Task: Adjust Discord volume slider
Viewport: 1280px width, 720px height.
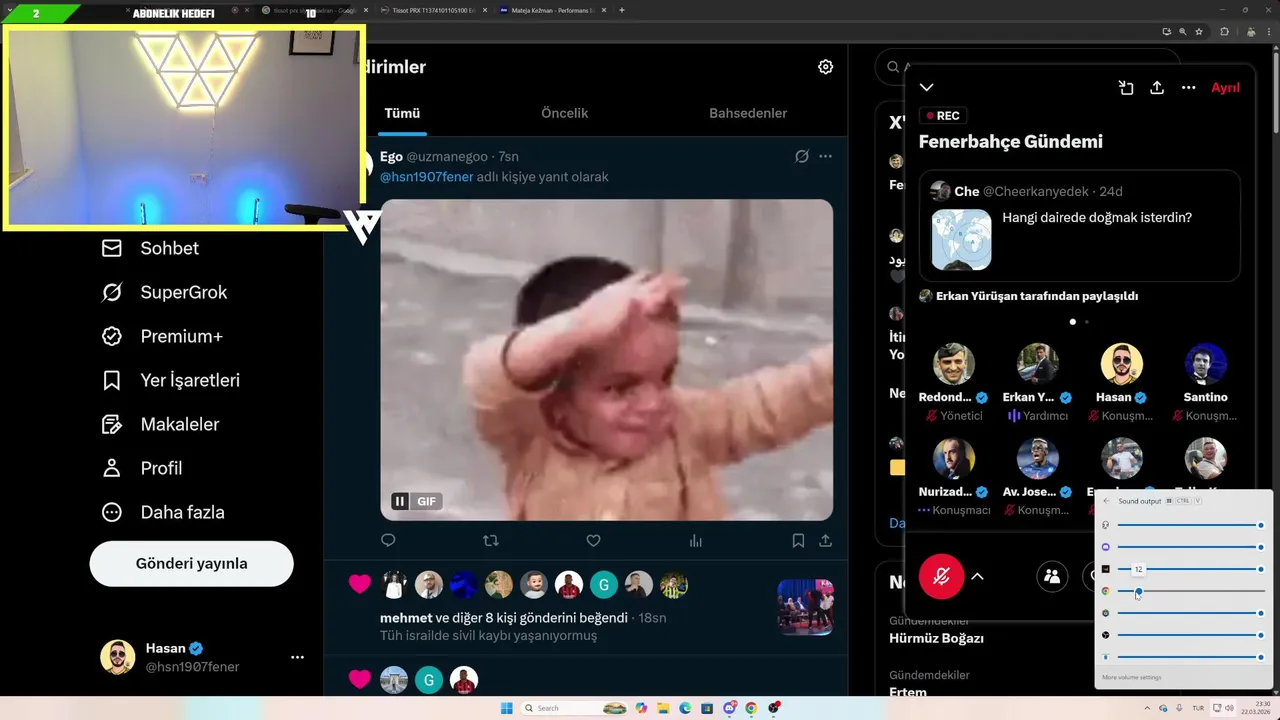Action: [1190, 547]
